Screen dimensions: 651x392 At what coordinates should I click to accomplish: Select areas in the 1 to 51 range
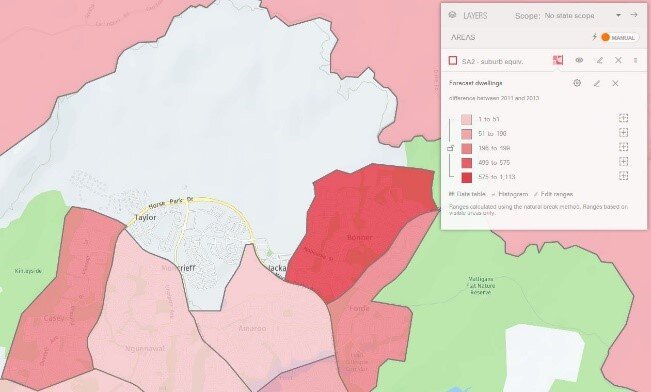(623, 118)
